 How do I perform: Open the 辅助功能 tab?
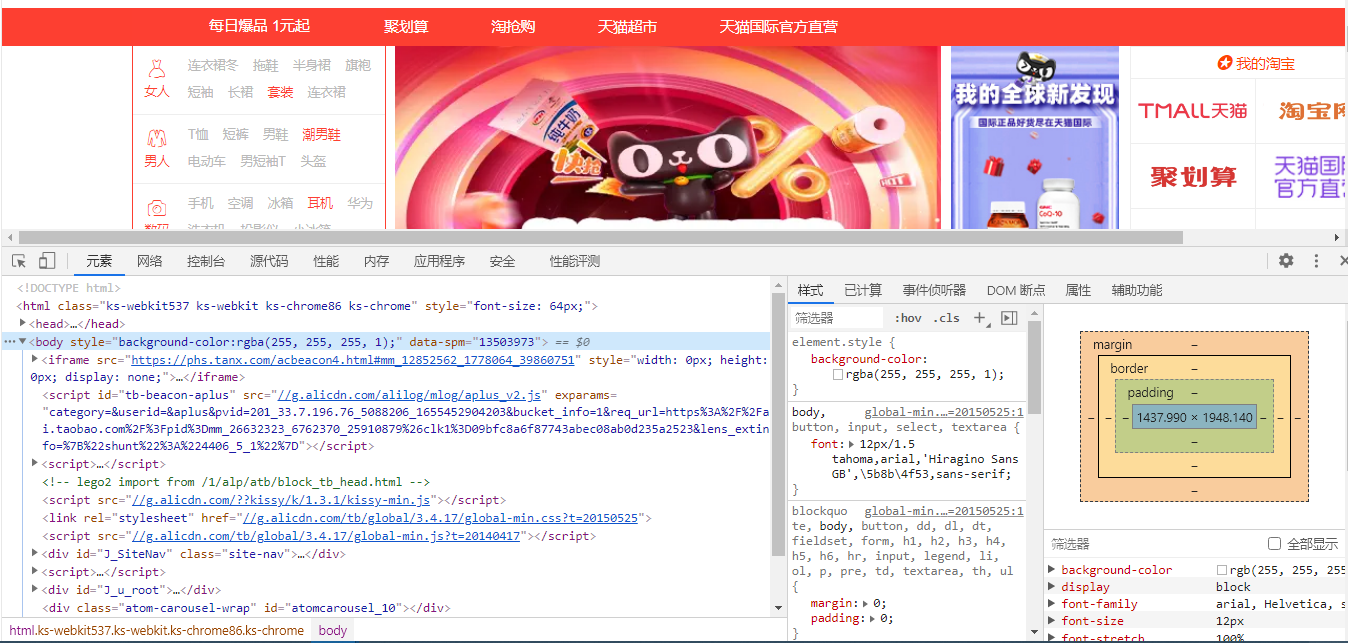click(1137, 290)
